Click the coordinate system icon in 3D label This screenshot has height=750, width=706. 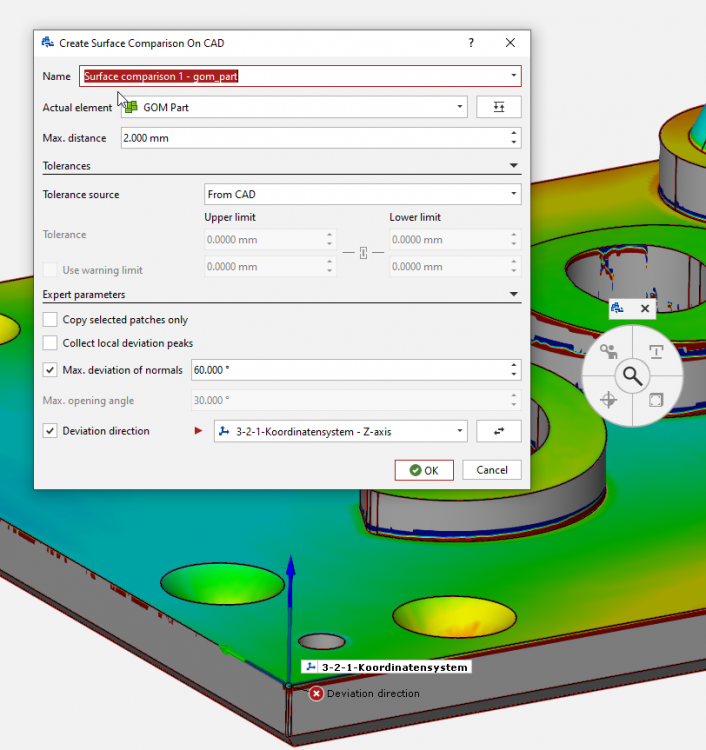coord(311,667)
